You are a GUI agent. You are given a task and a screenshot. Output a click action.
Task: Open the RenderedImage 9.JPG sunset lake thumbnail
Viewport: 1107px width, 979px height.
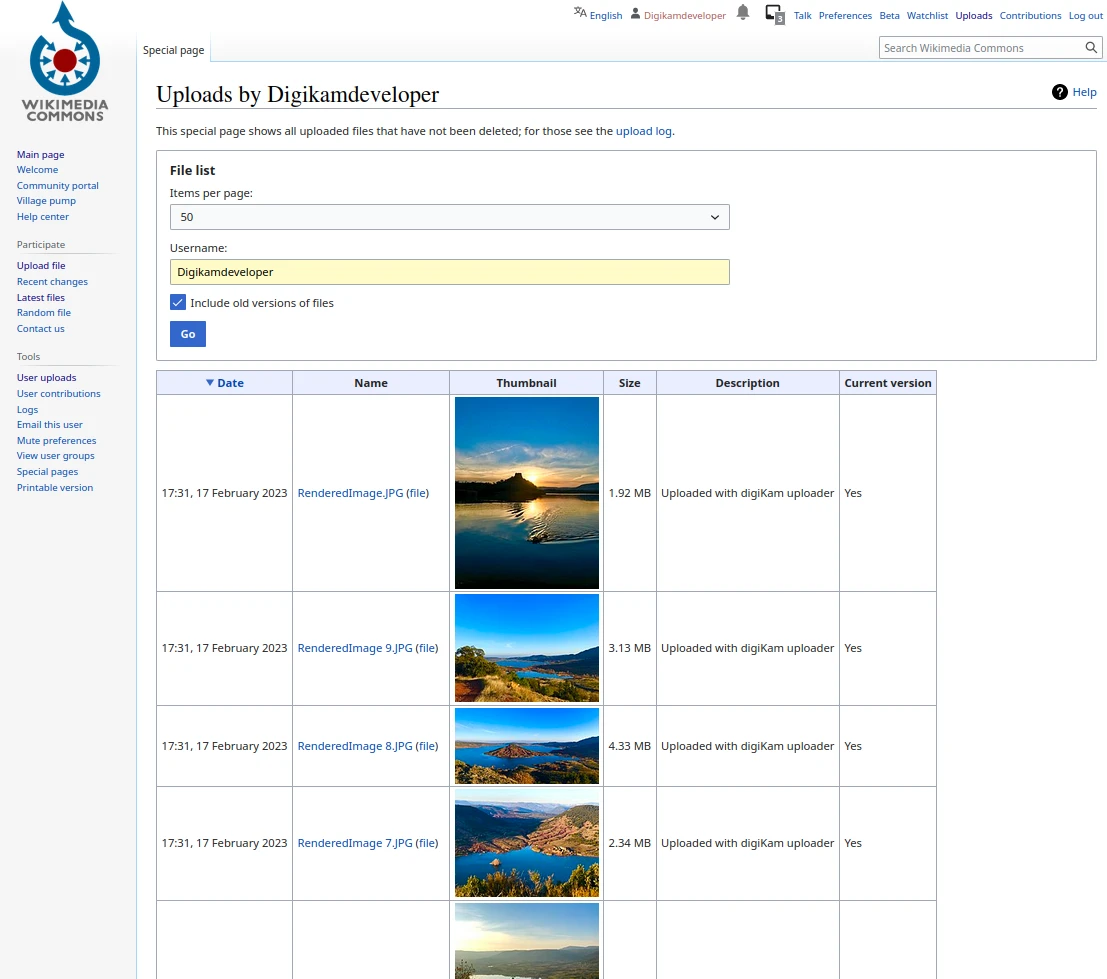[526, 648]
